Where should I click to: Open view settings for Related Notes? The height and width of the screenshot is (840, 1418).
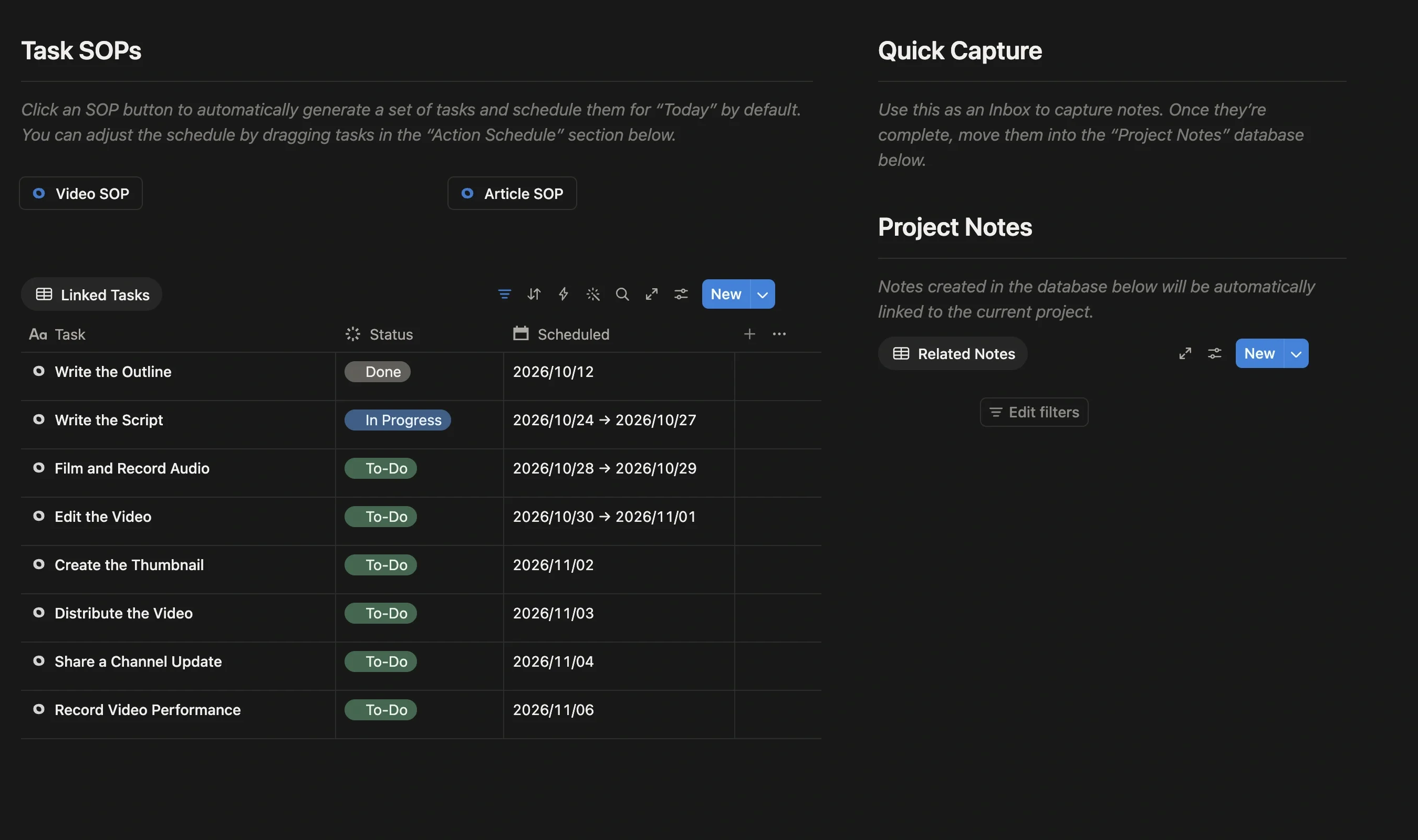(x=1214, y=354)
